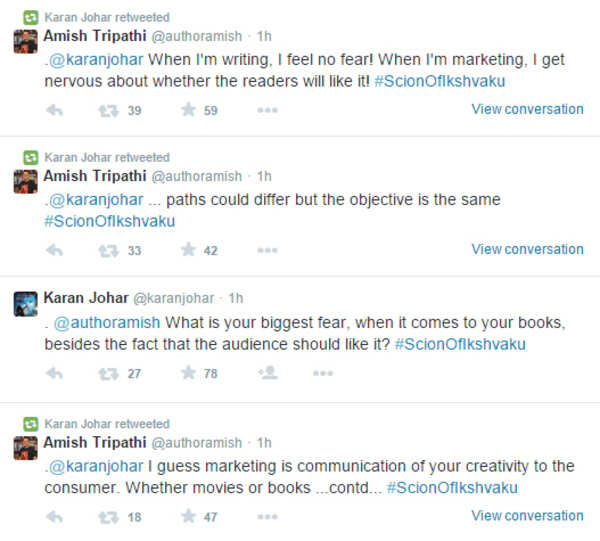The width and height of the screenshot is (600, 541).
Task: Click Karan Johar's profile avatar
Action: [x=26, y=304]
